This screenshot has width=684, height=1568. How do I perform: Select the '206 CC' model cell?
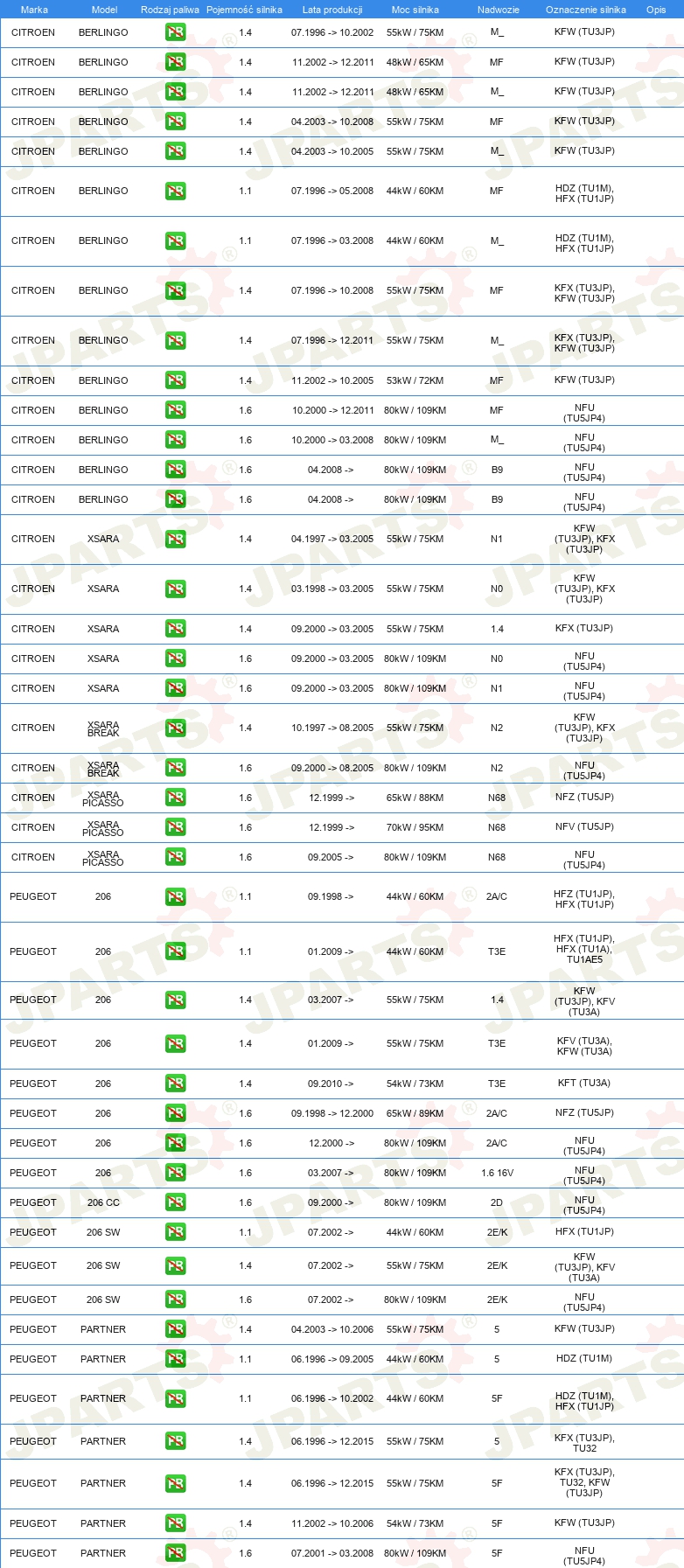click(x=103, y=1202)
